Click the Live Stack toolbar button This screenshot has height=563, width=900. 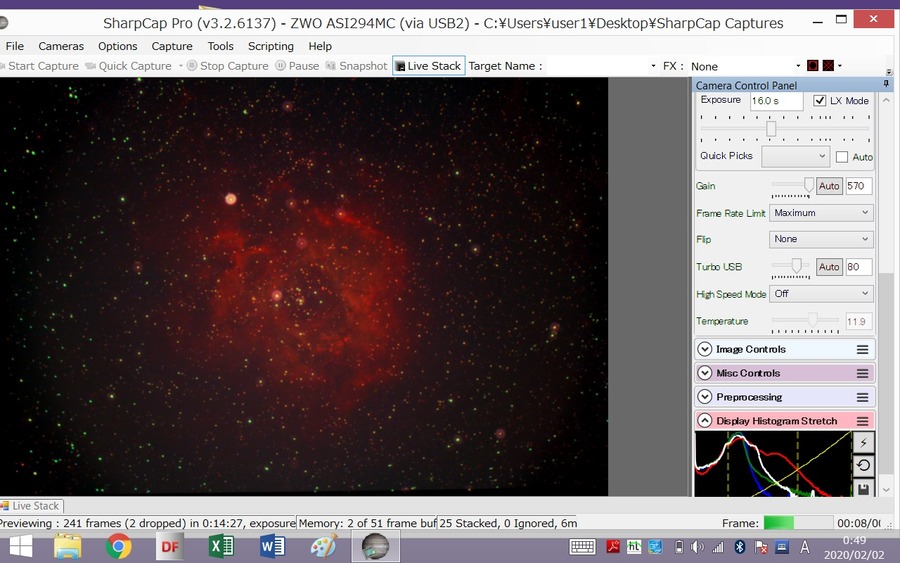click(x=428, y=66)
